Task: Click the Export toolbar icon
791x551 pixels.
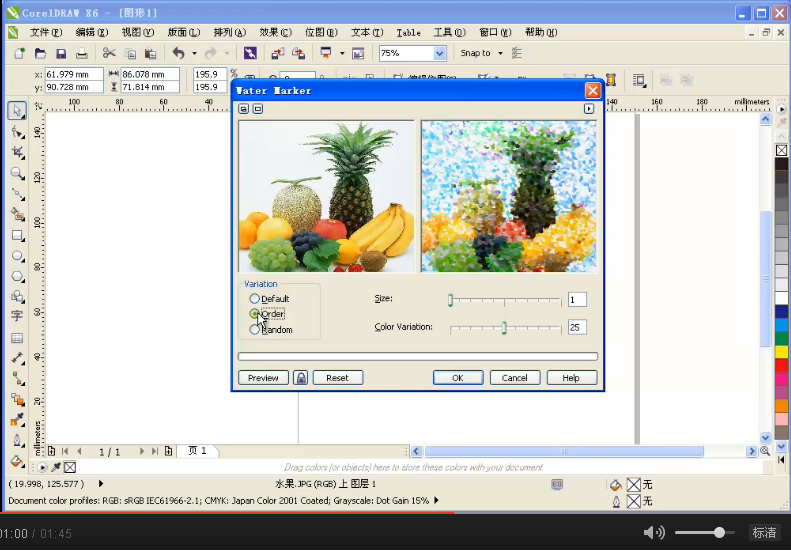Action: pyautogui.click(x=299, y=53)
